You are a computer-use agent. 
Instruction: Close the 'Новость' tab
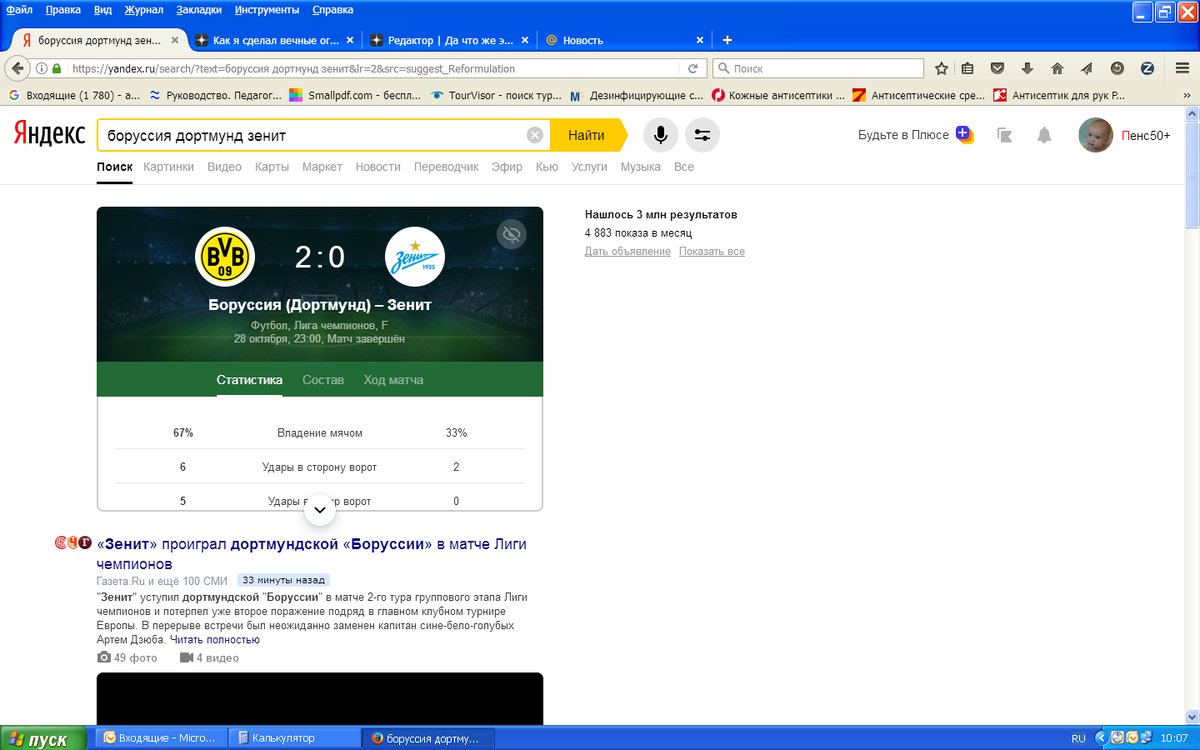[700, 40]
